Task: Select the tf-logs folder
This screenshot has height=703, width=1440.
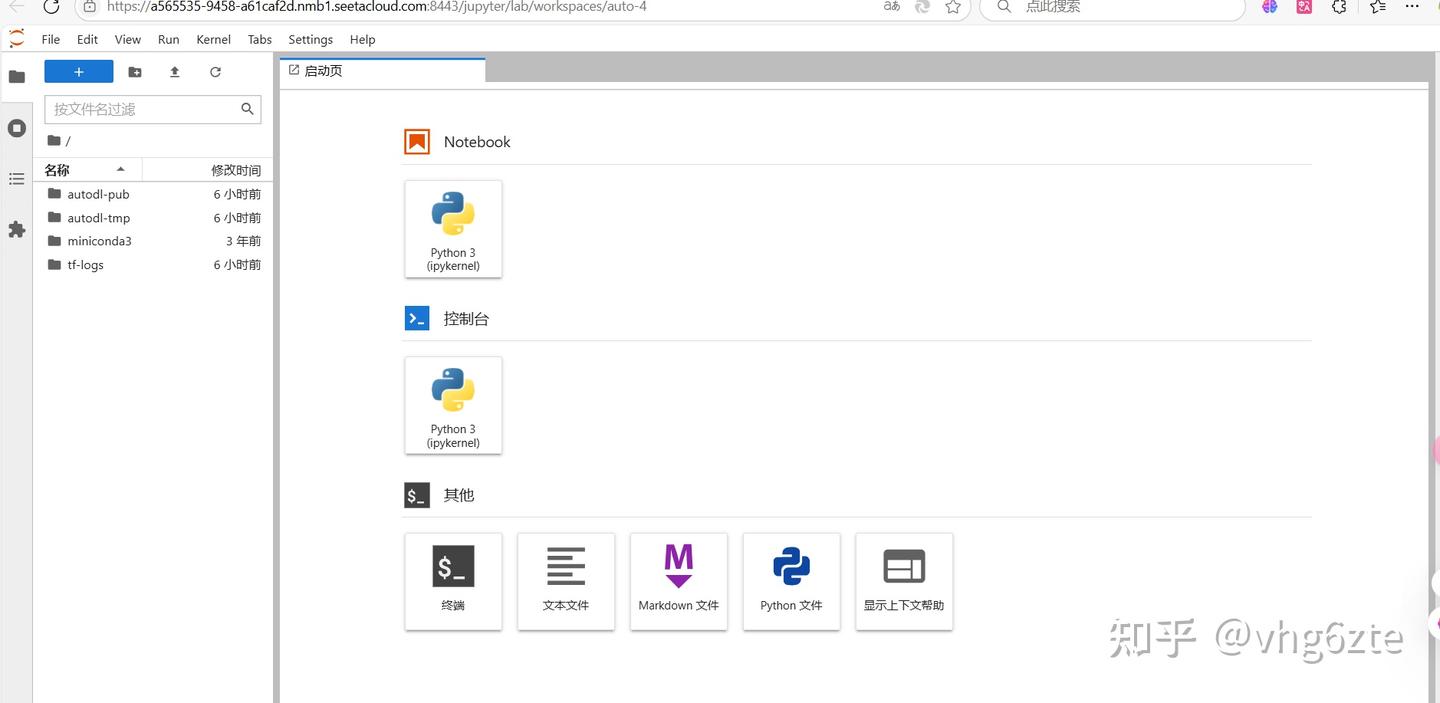Action: 153,265
